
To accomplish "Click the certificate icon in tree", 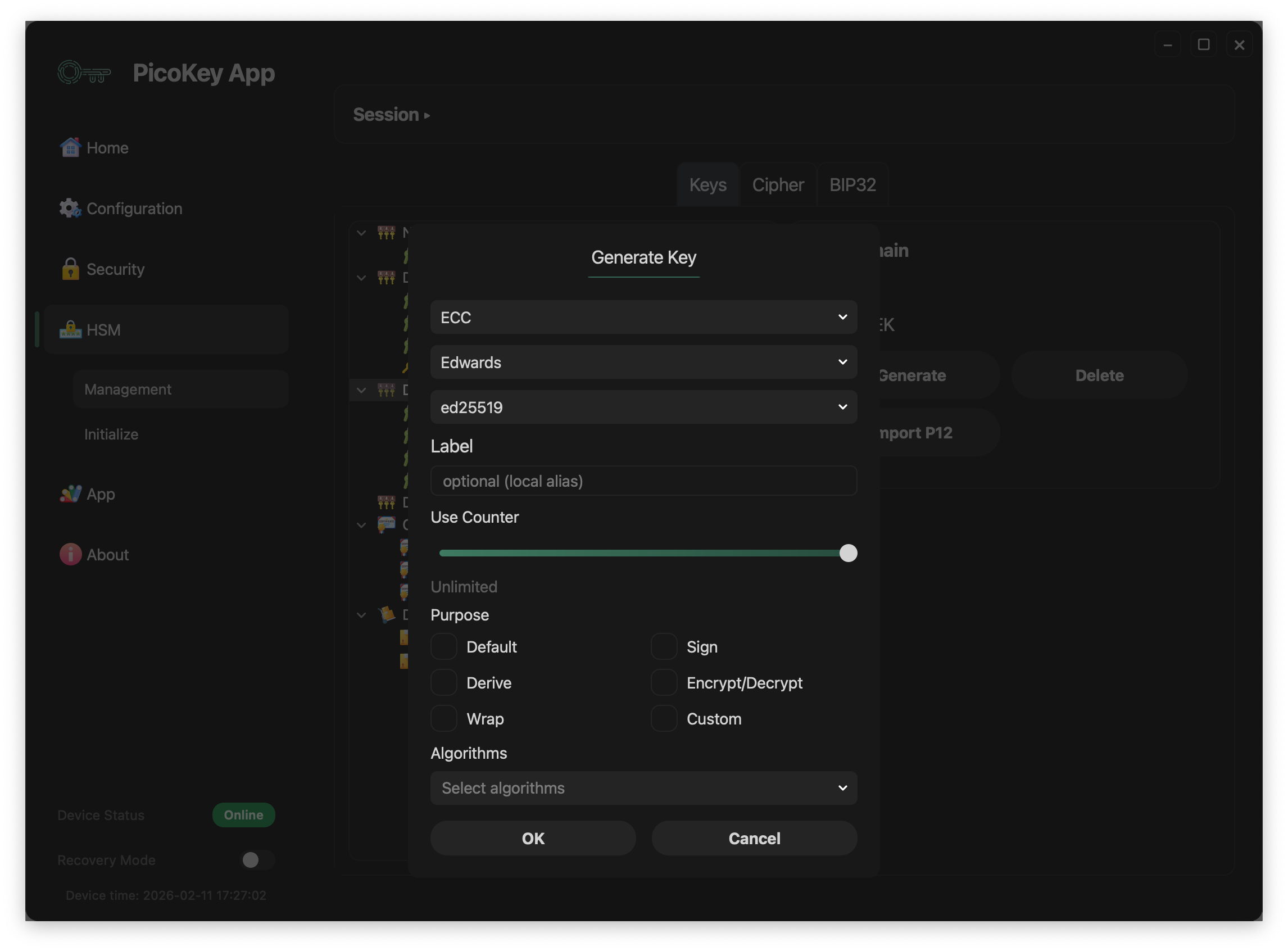I will 386,524.
